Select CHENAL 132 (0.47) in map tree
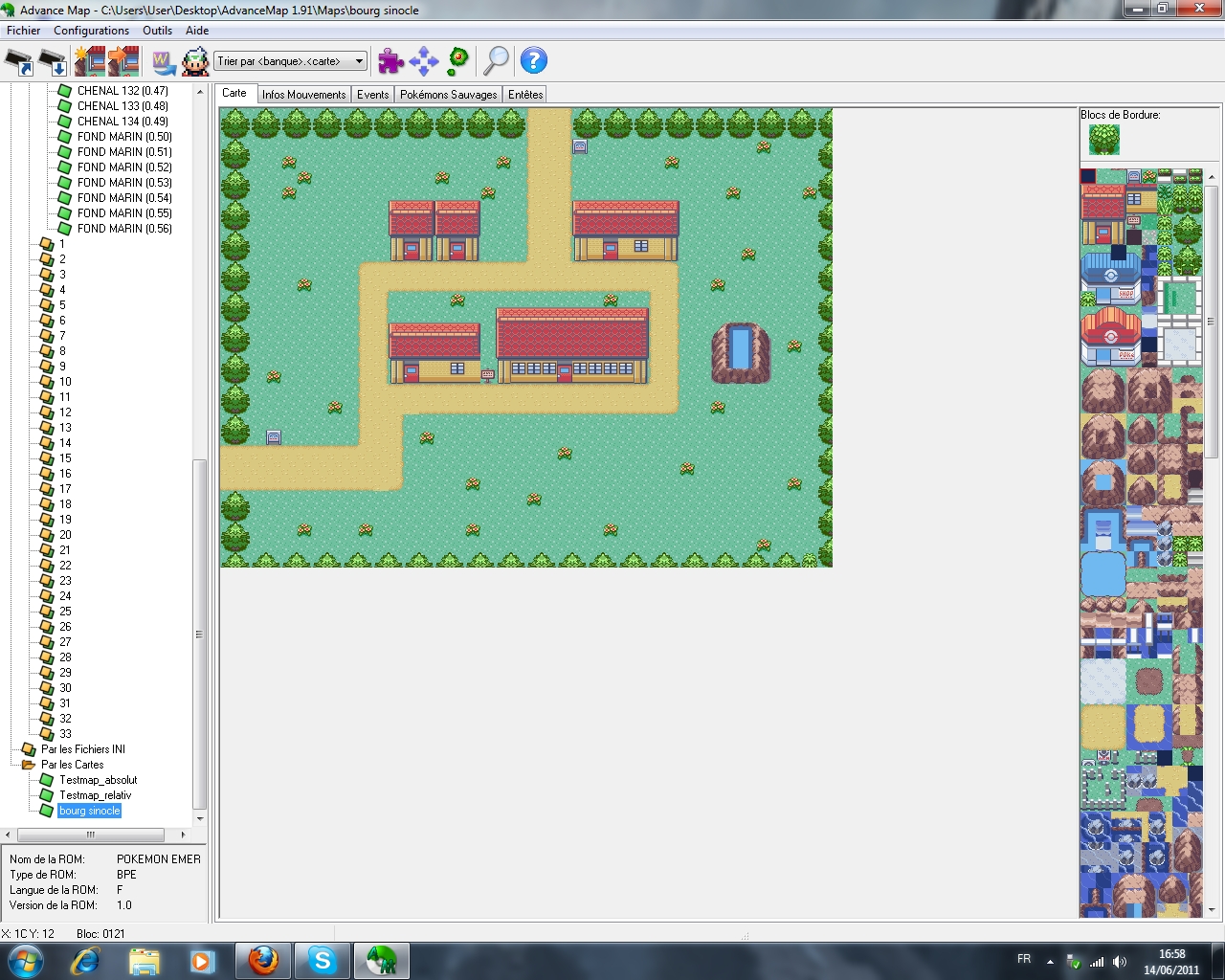This screenshot has height=980, width=1225. tap(122, 91)
